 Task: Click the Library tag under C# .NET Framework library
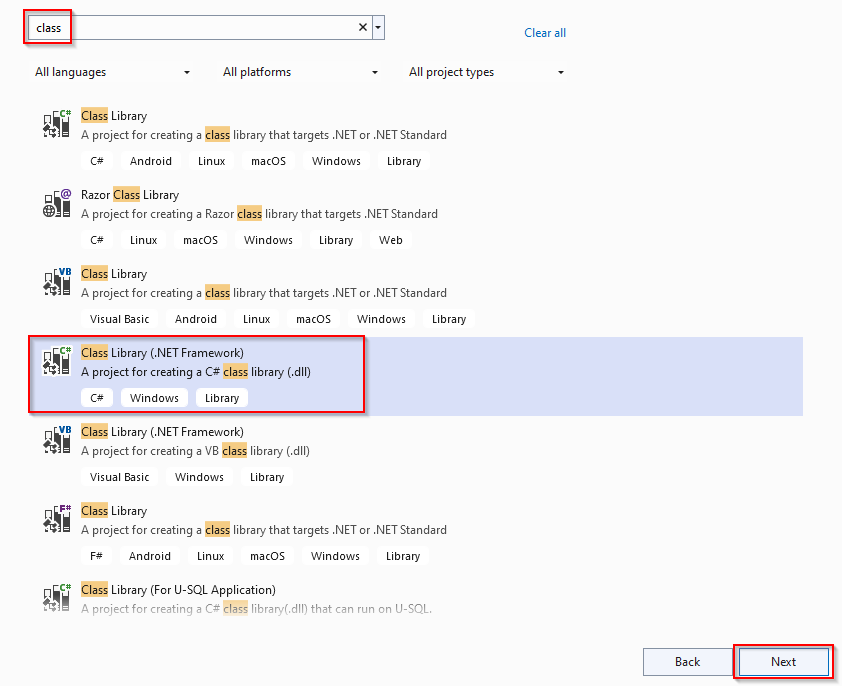[222, 398]
